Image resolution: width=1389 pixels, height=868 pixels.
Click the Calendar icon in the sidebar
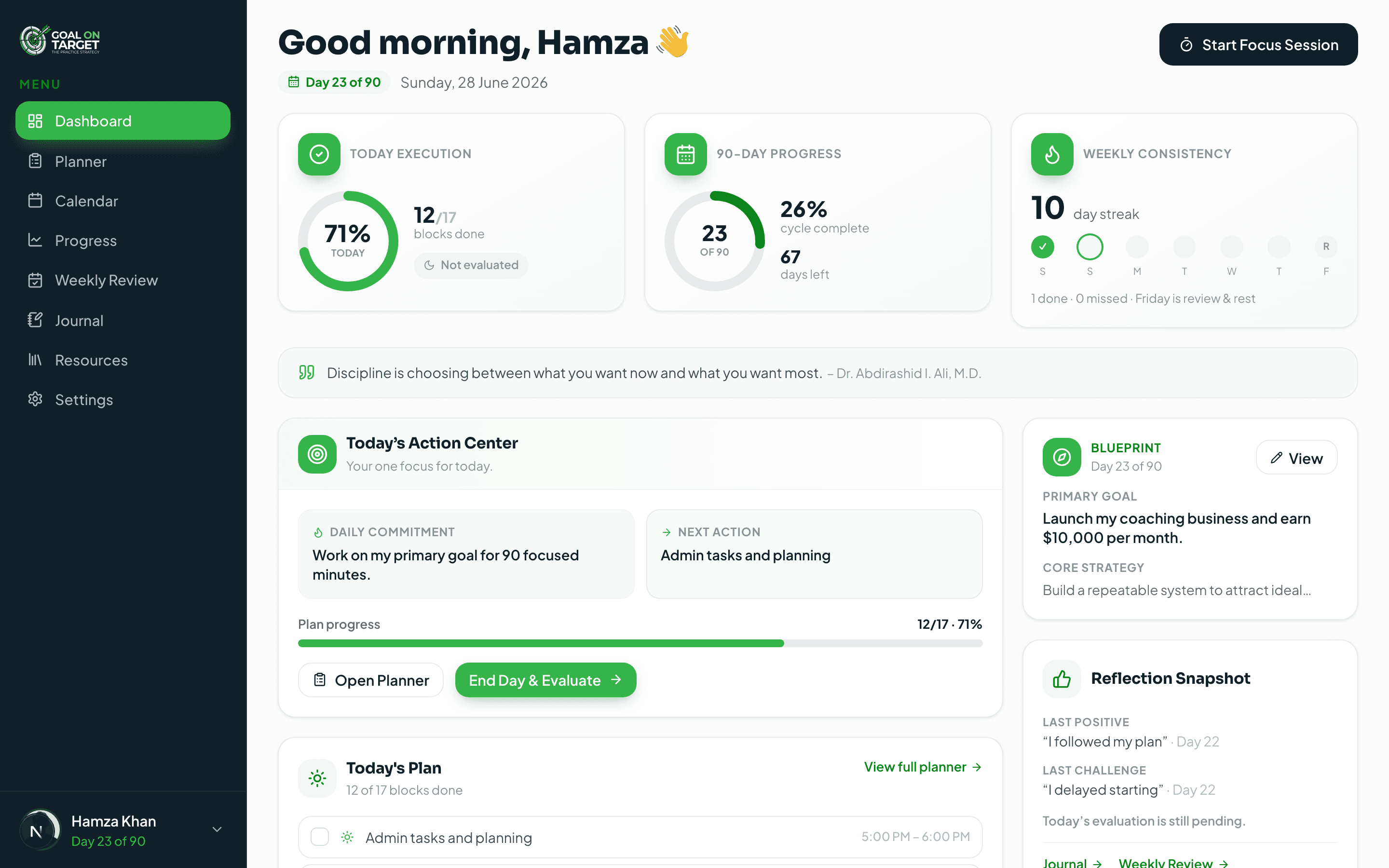tap(35, 200)
